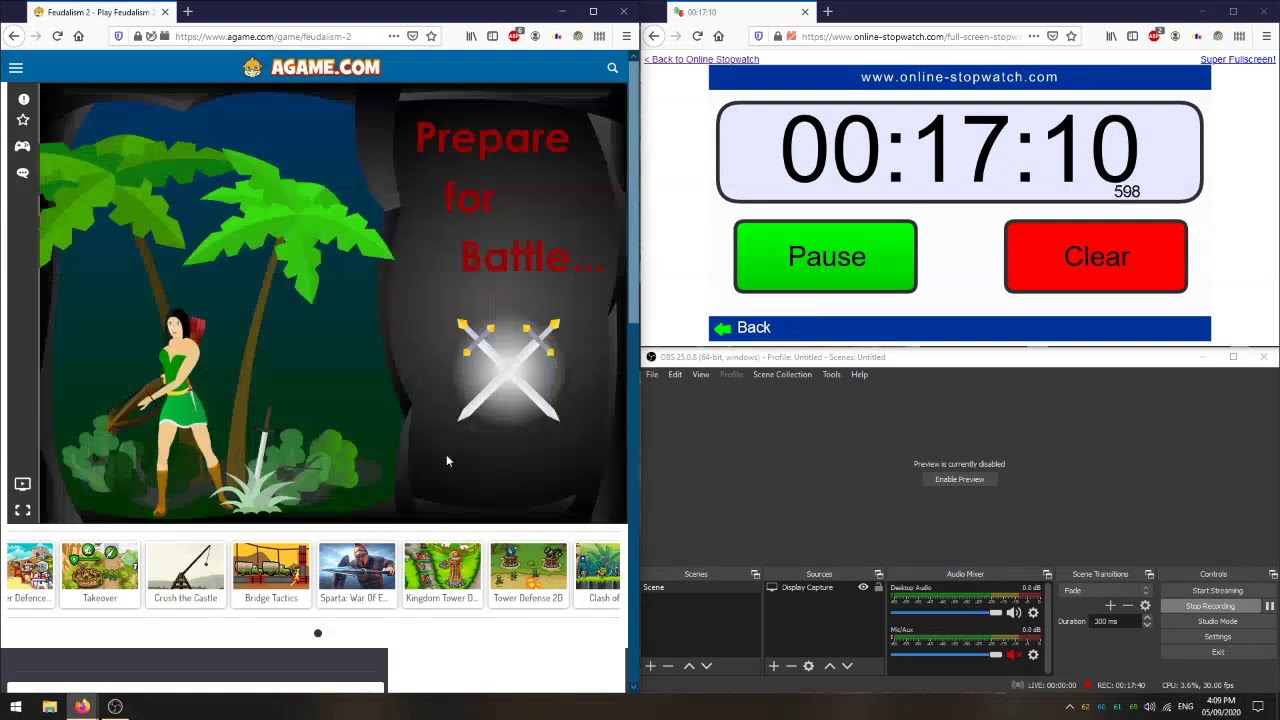
Task: Move source up in Sources panel
Action: 829,666
